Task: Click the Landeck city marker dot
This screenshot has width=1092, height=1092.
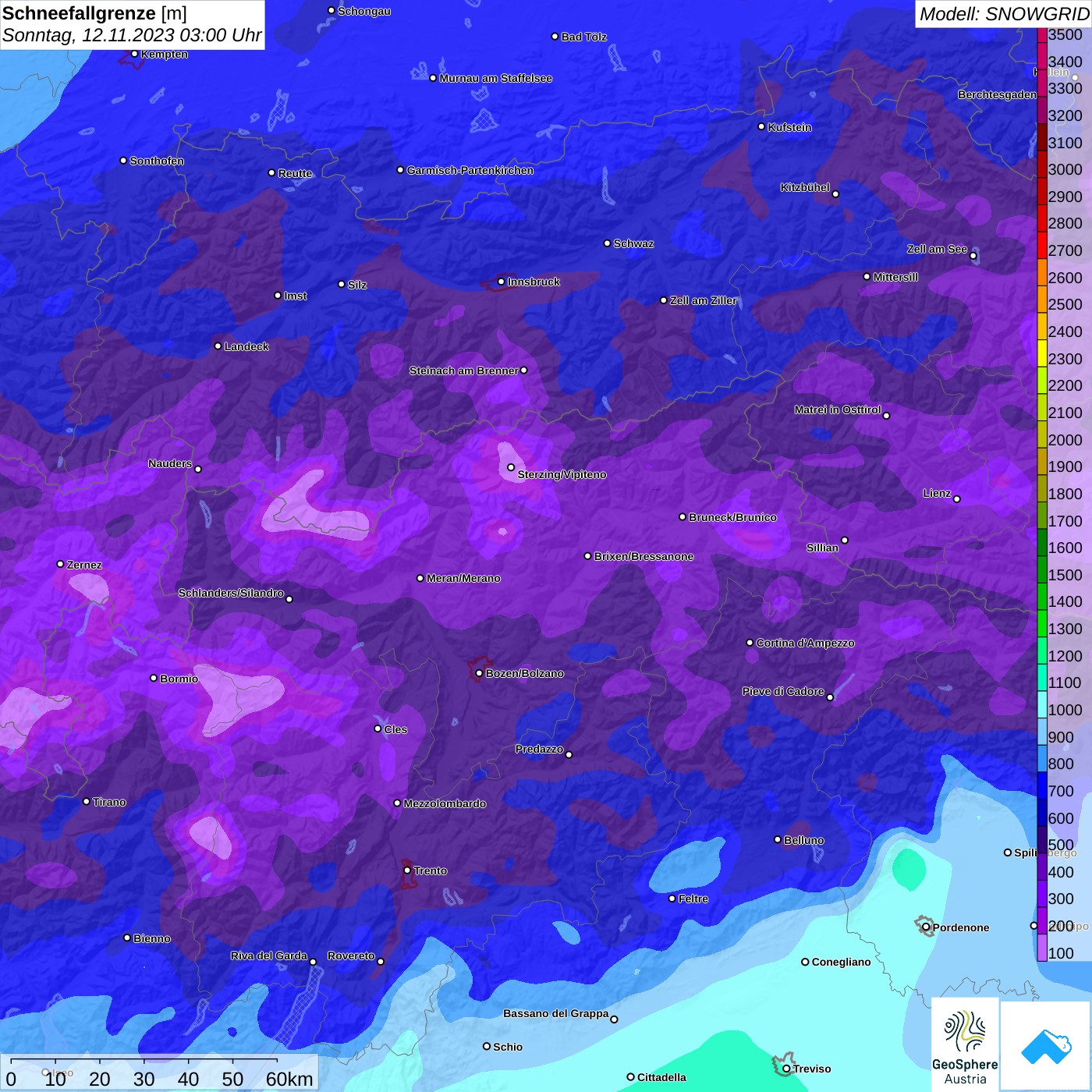Action: point(218,346)
